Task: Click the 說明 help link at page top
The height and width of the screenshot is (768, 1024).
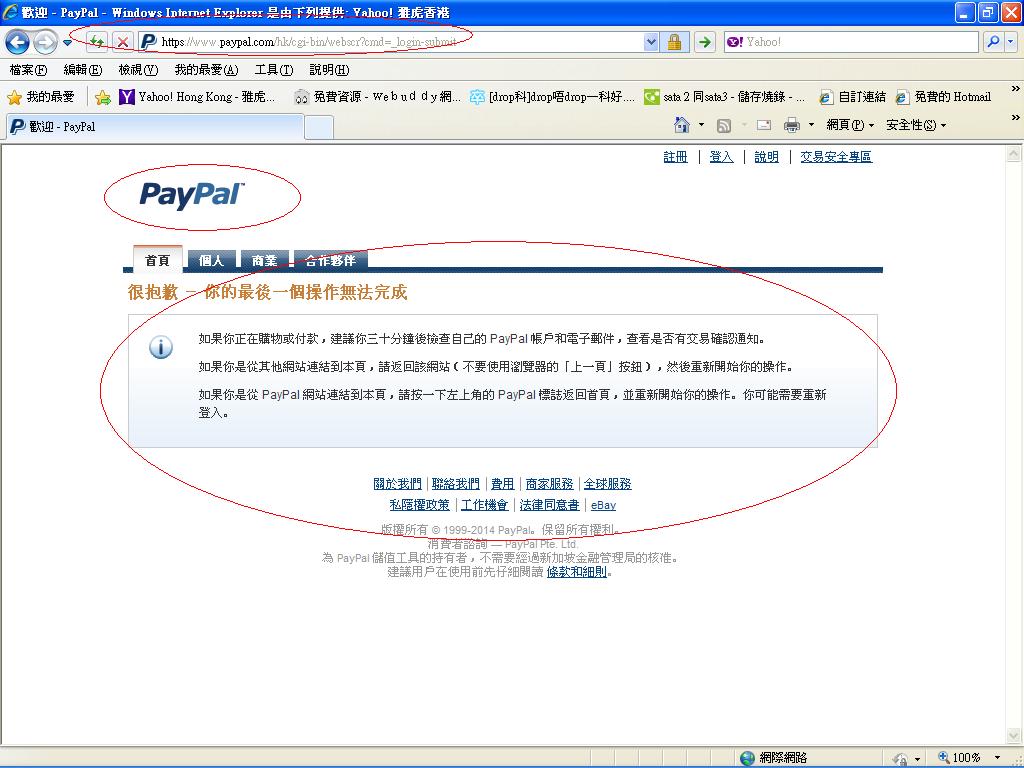Action: tap(766, 157)
